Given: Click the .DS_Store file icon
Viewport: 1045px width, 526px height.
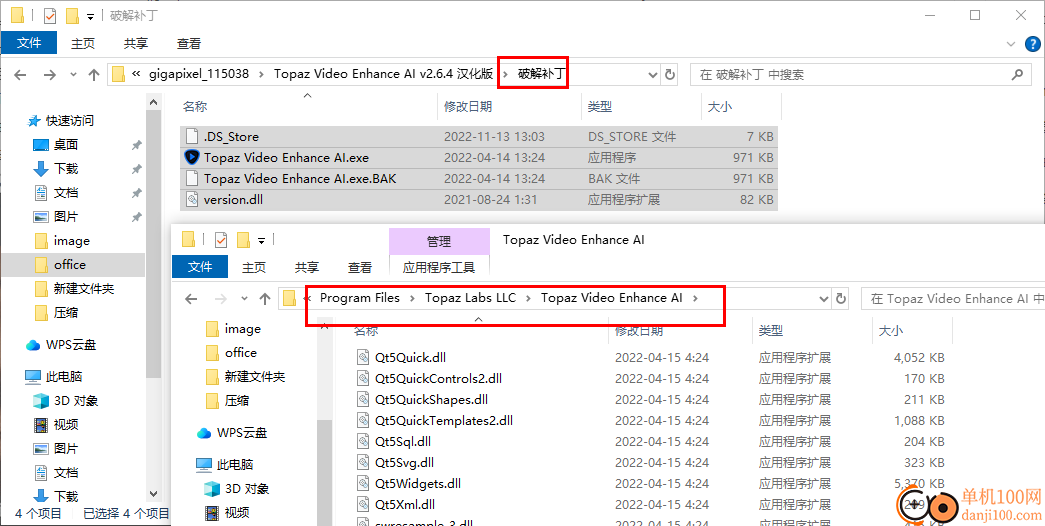Looking at the screenshot, I should click(x=192, y=137).
